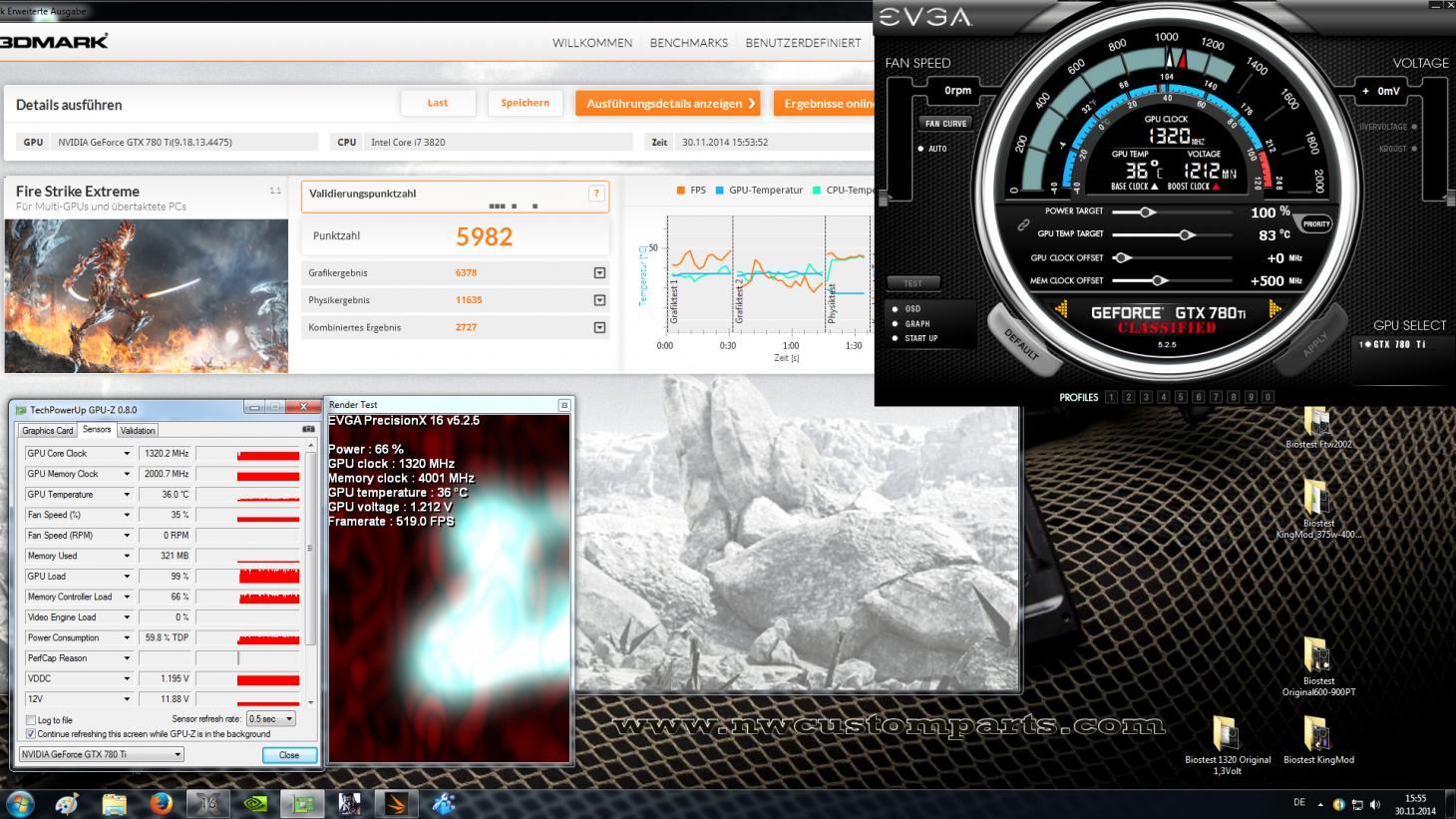Switch to 3DMark in the taskbar
1456x819 pixels.
[395, 803]
